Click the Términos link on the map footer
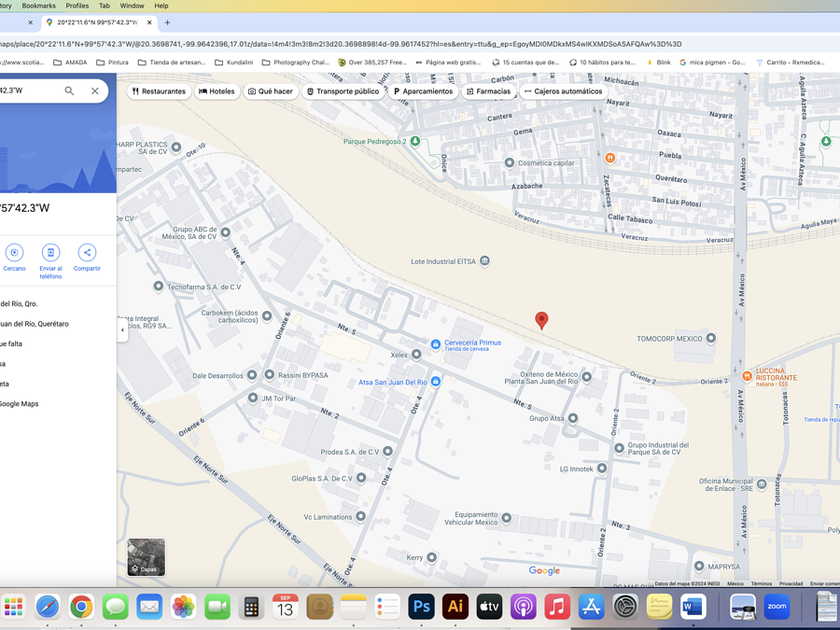The image size is (840, 630). (761, 583)
